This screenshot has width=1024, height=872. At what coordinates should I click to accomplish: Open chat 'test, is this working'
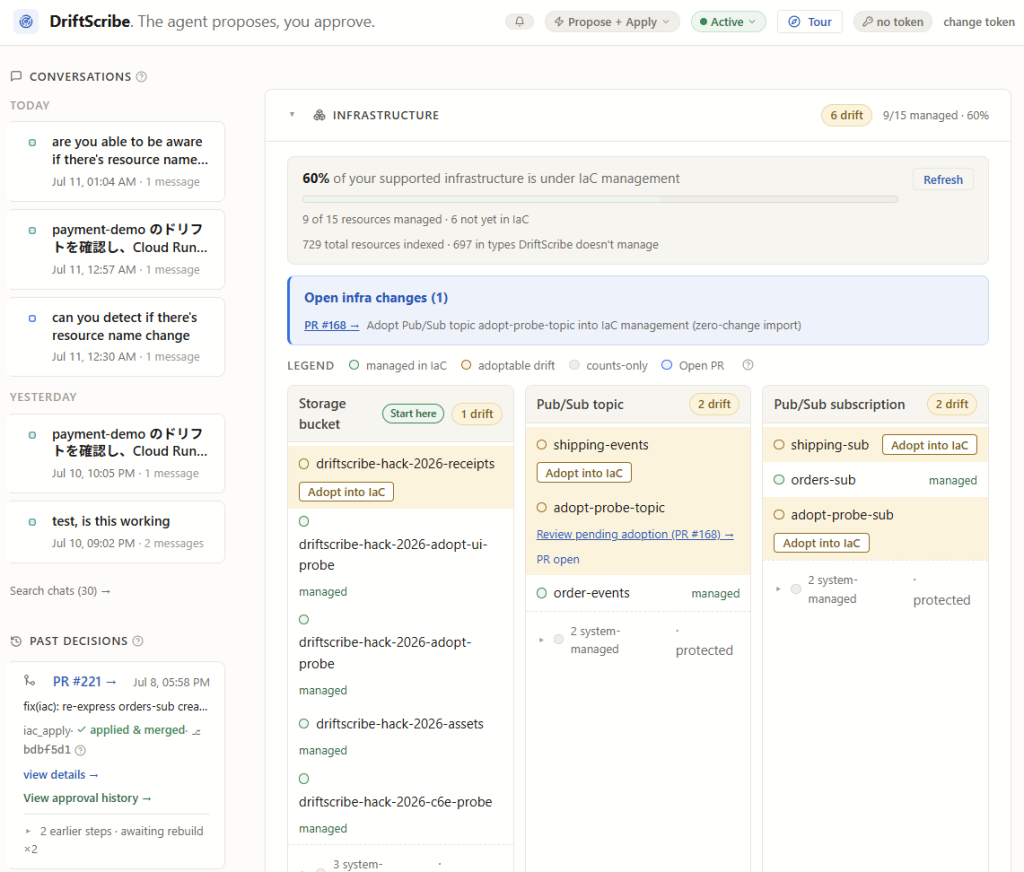coord(116,532)
